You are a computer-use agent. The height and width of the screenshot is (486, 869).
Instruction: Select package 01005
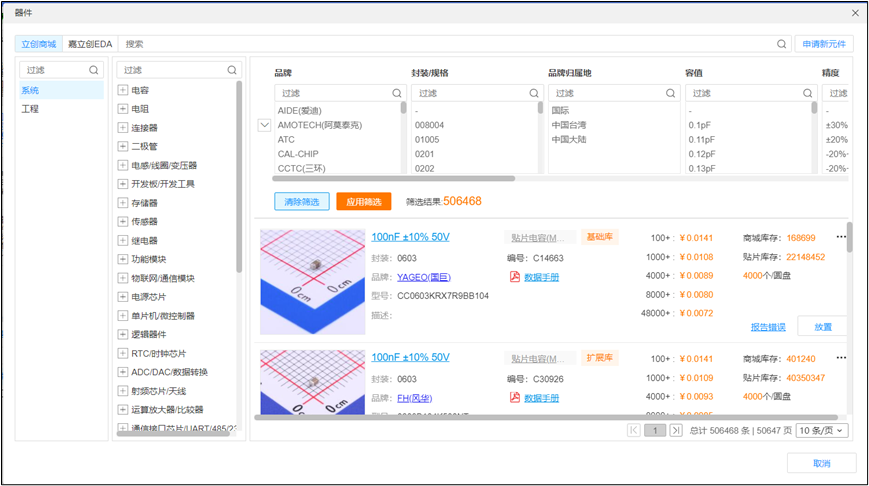pos(427,140)
